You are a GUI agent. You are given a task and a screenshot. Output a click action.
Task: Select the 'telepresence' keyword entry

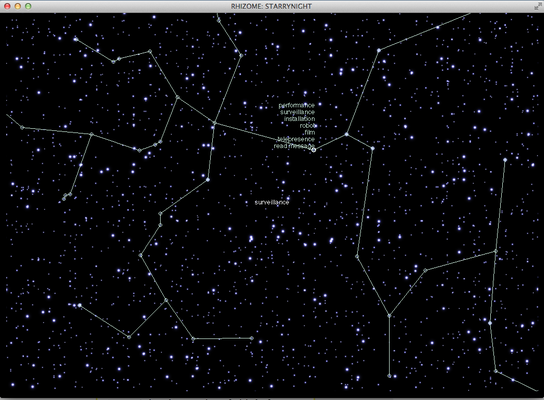click(296, 139)
